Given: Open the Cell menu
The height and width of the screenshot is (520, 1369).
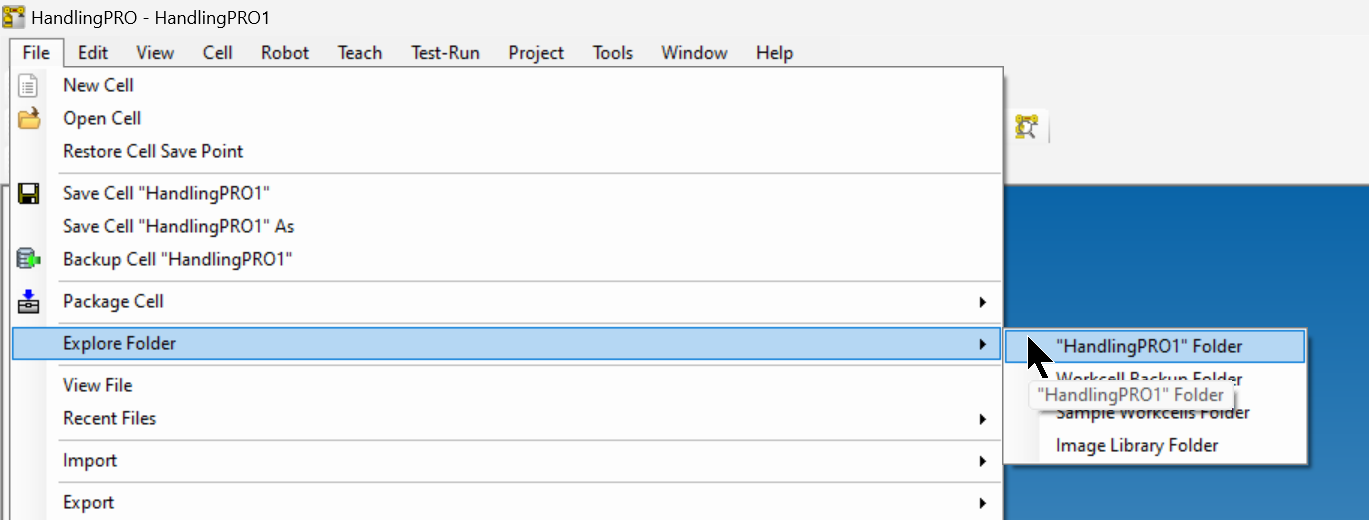Looking at the screenshot, I should (218, 53).
